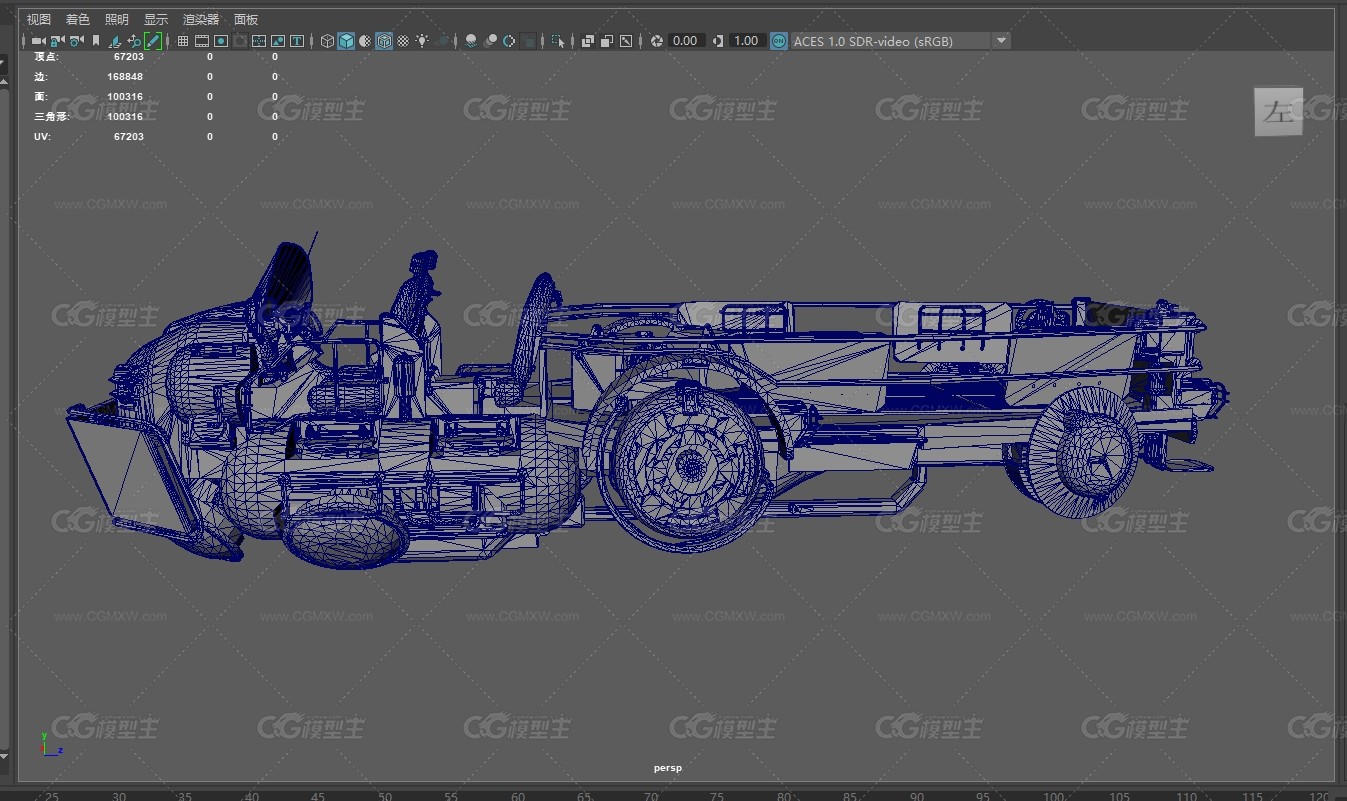
Task: Toggle the Resolution Gate display
Action: (x=221, y=41)
